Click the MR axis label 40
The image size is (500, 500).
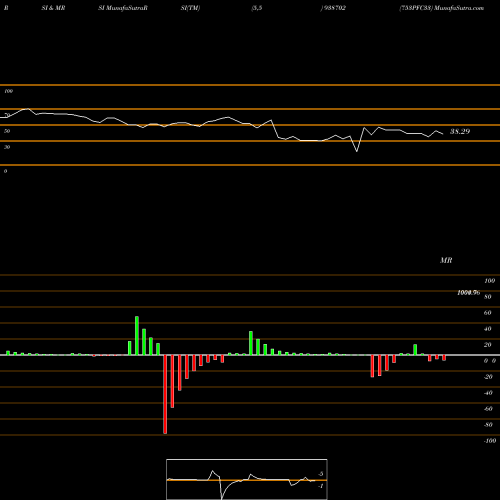(x=488, y=329)
